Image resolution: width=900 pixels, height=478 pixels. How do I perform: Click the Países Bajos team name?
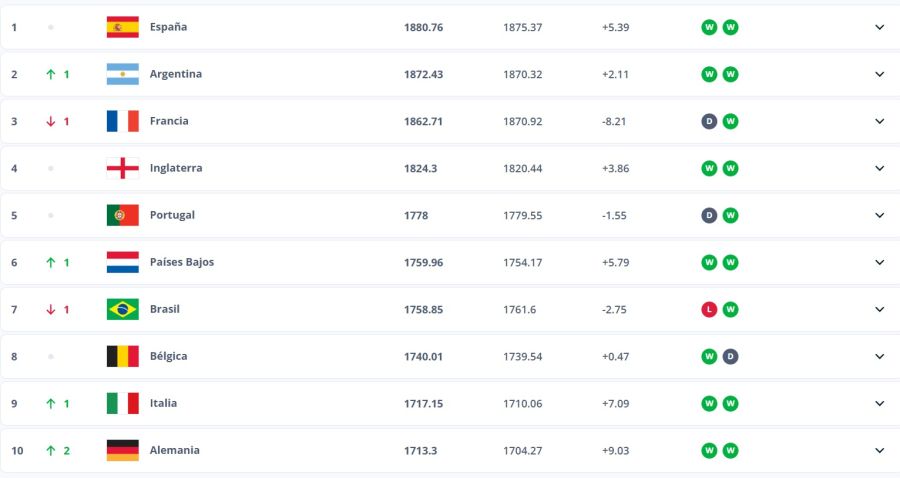(181, 262)
